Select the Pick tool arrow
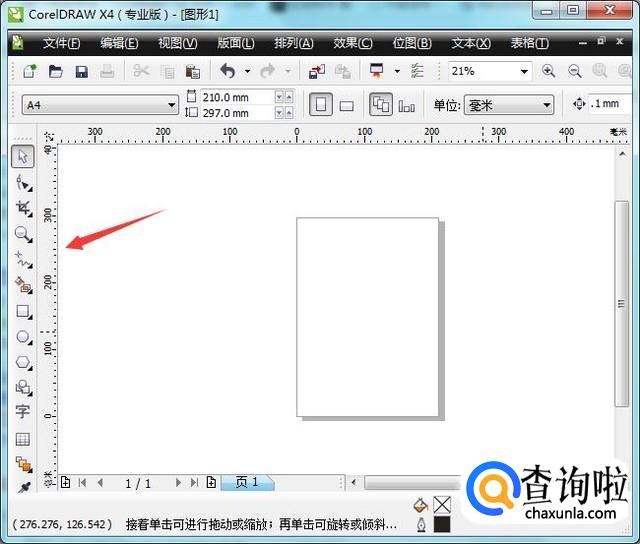640x544 pixels. click(x=22, y=156)
